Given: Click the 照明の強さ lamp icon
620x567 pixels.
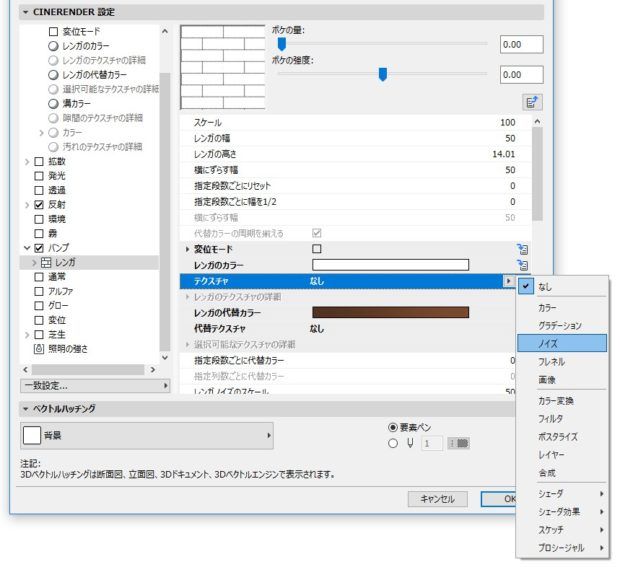Looking at the screenshot, I should tap(38, 349).
